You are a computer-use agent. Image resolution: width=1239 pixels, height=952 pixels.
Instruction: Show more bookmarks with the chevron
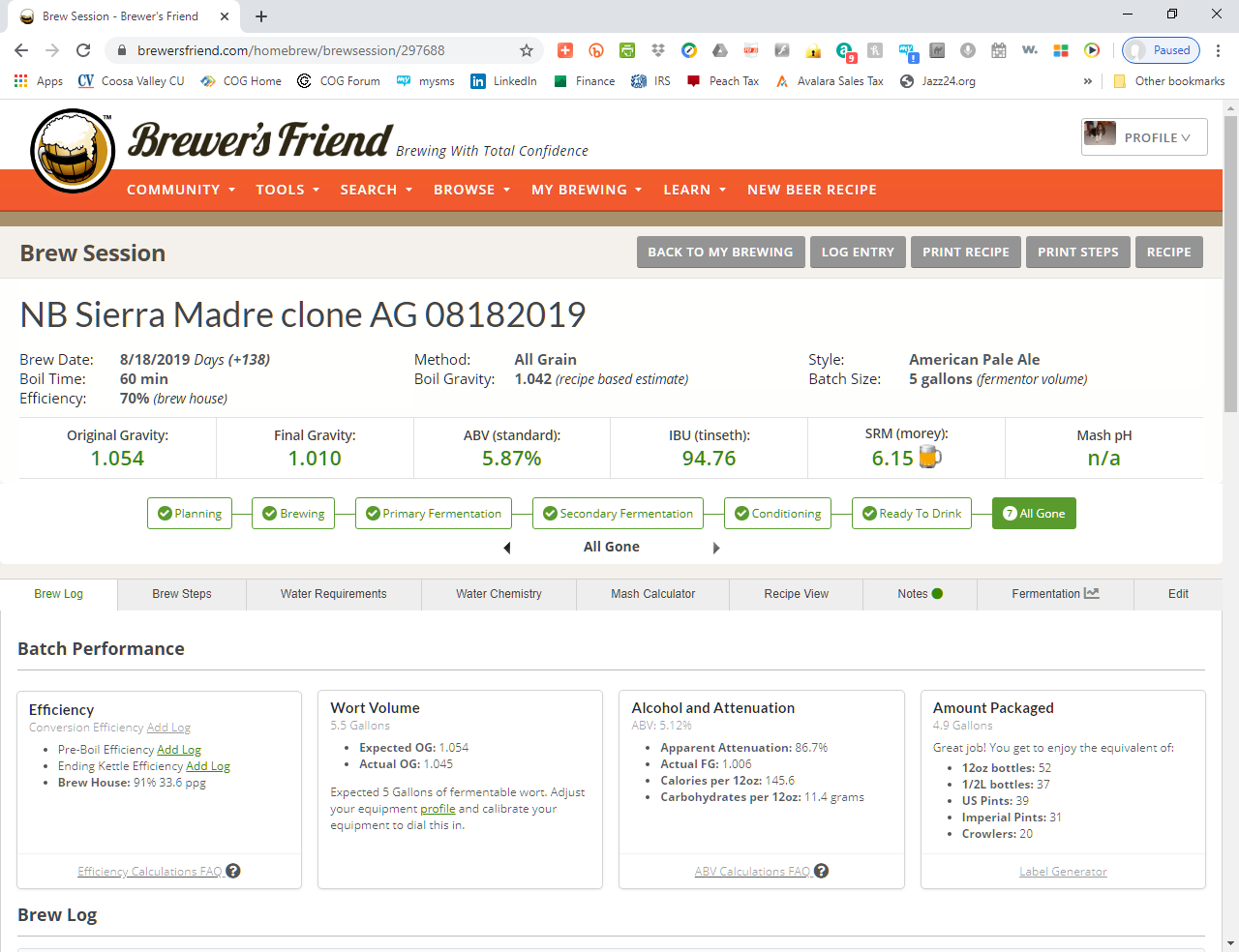click(1088, 81)
